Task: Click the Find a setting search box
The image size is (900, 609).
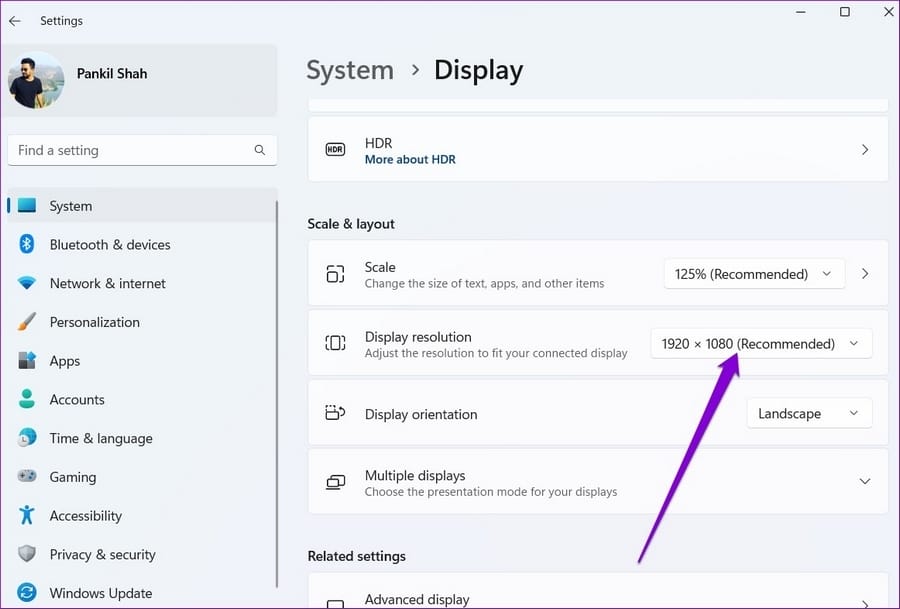Action: tap(130, 150)
